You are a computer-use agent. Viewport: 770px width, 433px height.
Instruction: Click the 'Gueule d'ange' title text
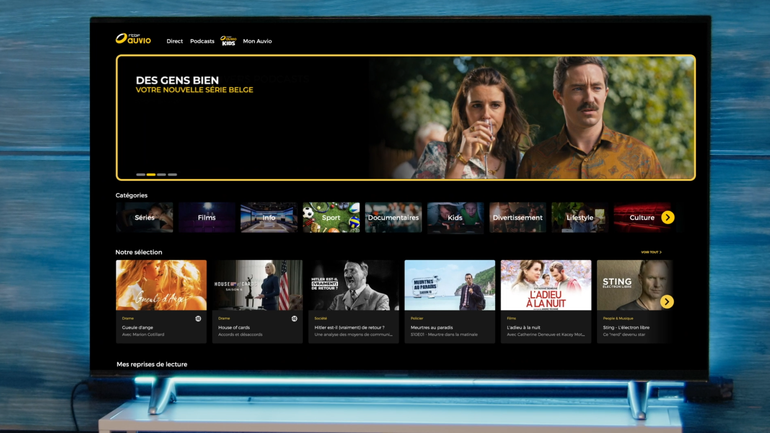coord(138,327)
